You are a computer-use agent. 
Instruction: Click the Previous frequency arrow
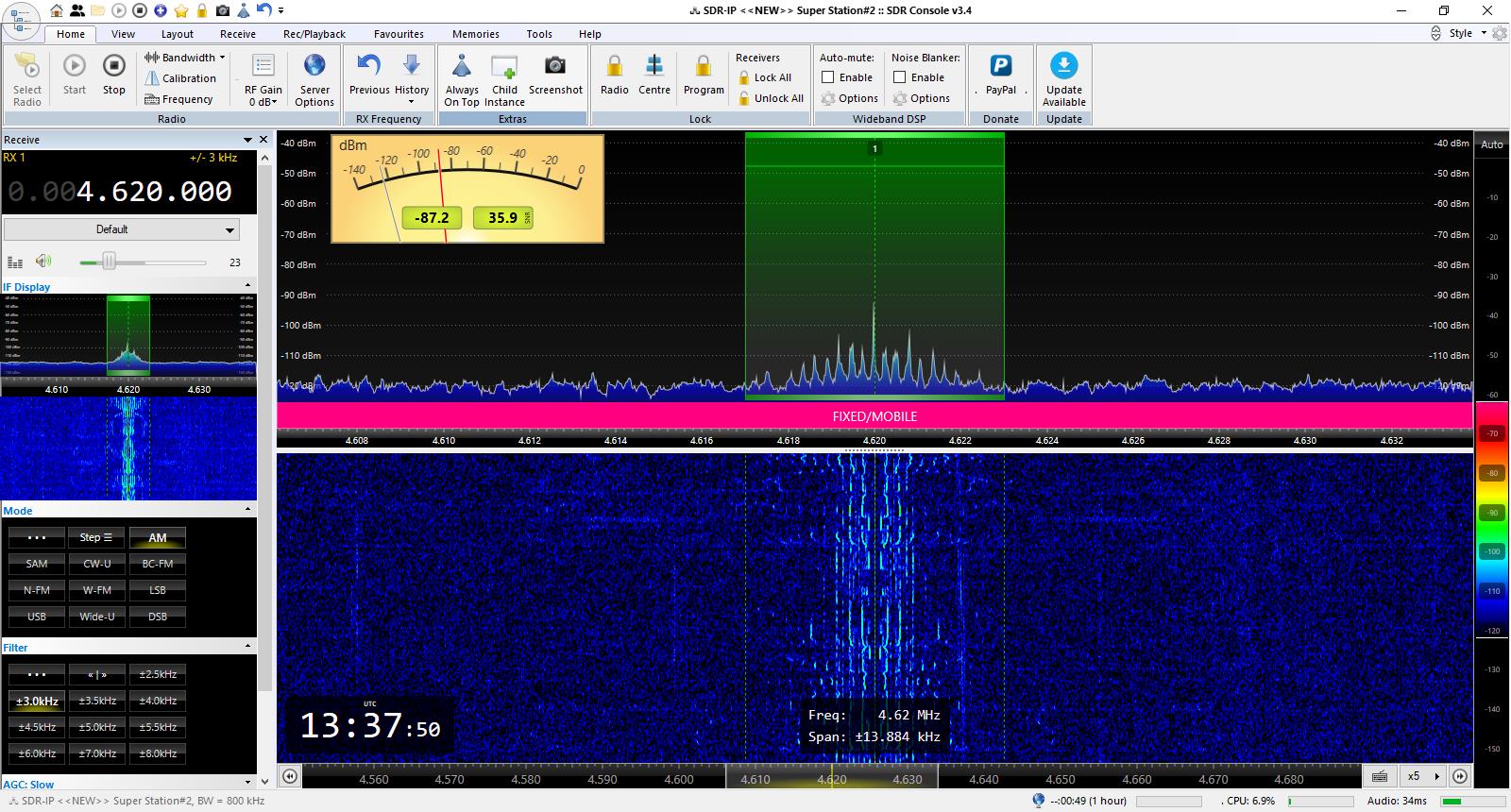click(x=368, y=67)
